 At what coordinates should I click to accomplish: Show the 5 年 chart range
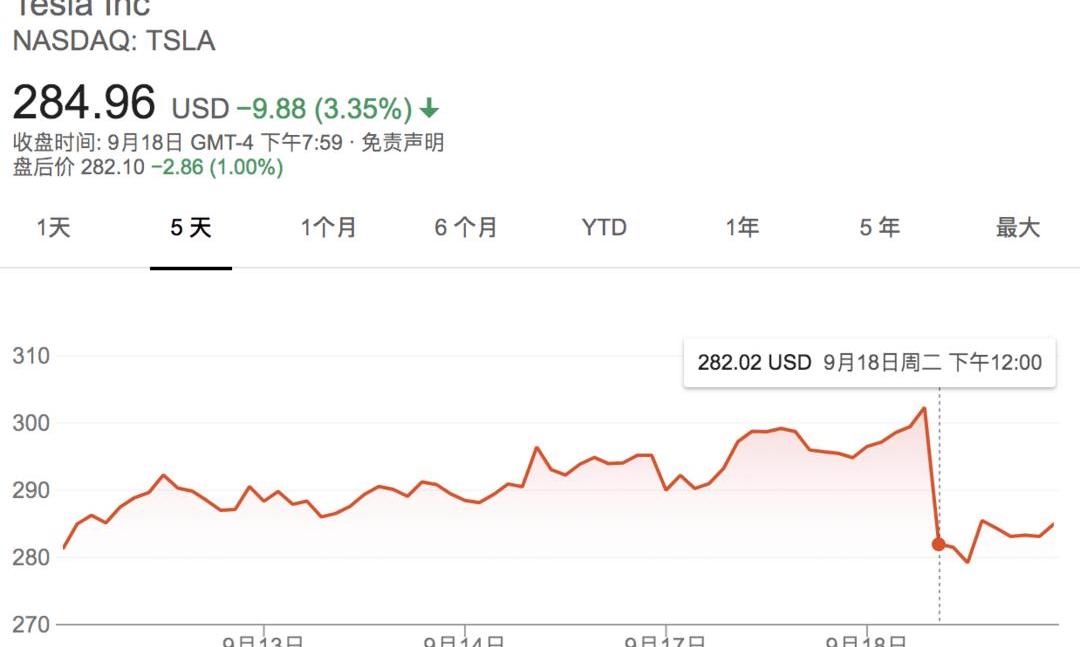pyautogui.click(x=880, y=228)
